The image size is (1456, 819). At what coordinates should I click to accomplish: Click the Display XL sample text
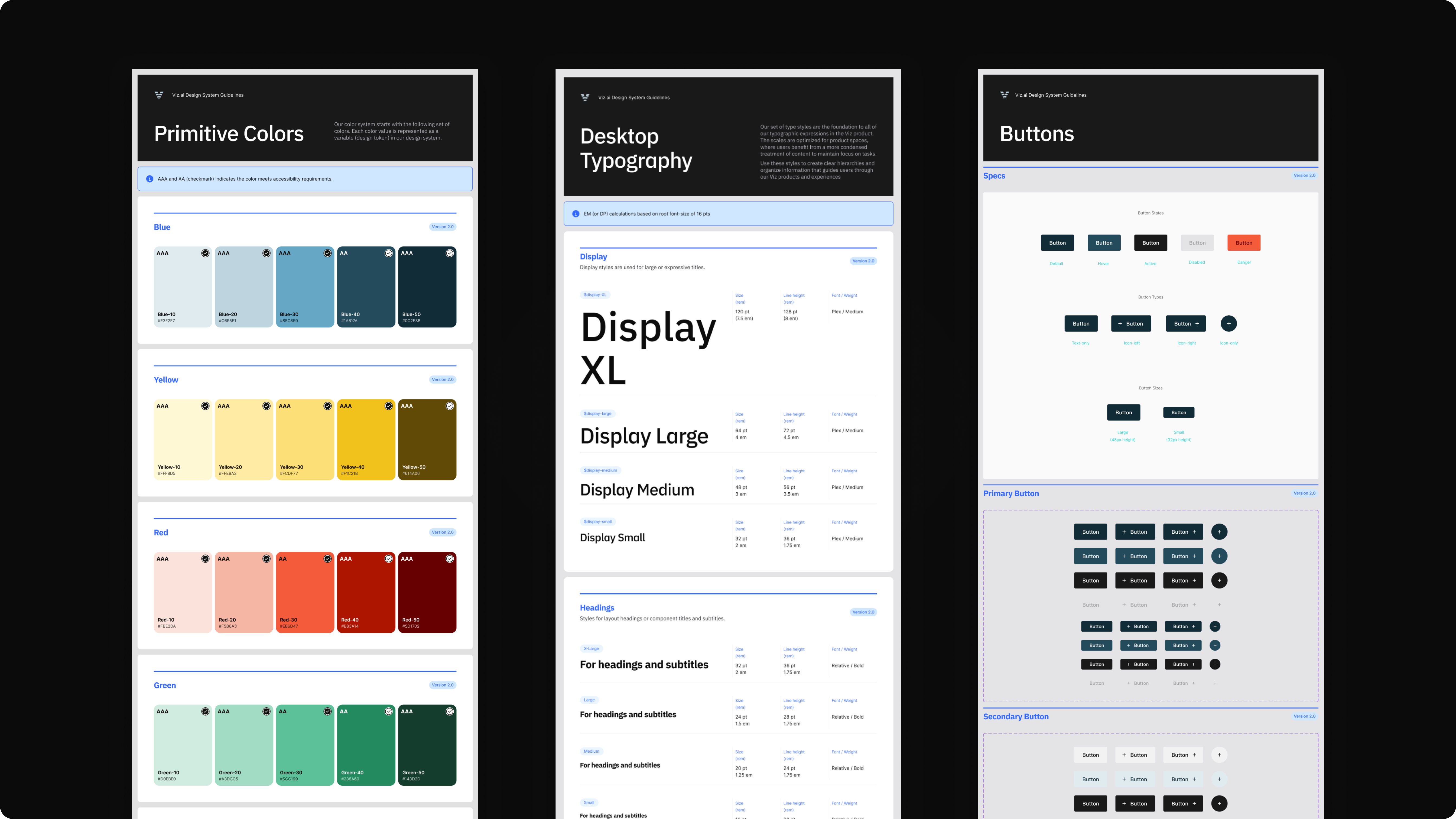coord(648,348)
